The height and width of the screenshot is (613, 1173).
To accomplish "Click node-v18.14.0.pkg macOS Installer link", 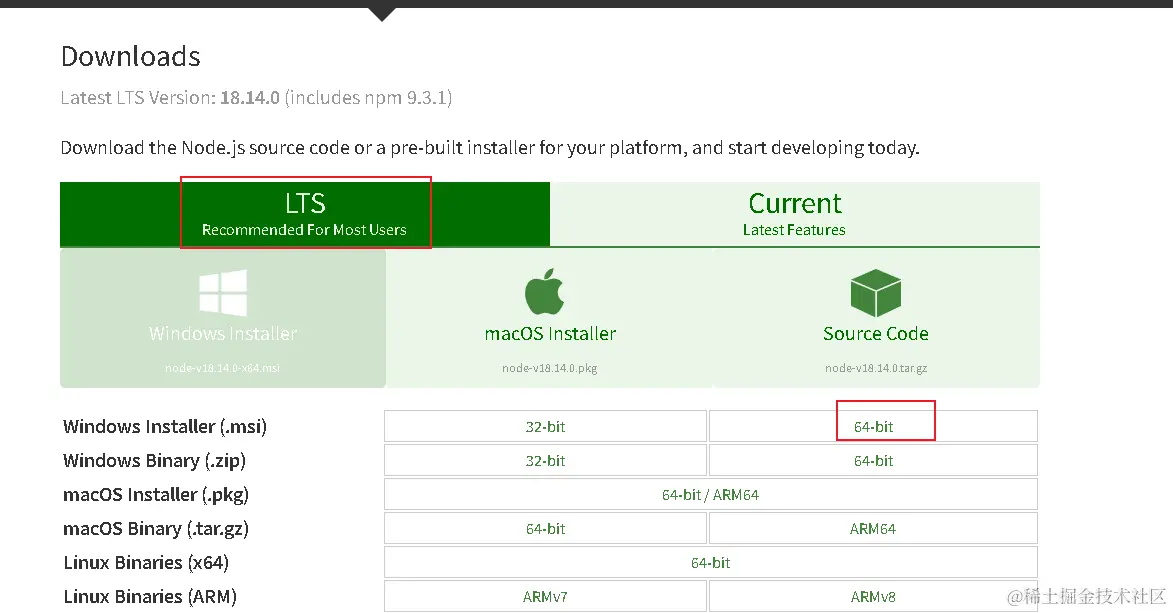I will (x=550, y=368).
